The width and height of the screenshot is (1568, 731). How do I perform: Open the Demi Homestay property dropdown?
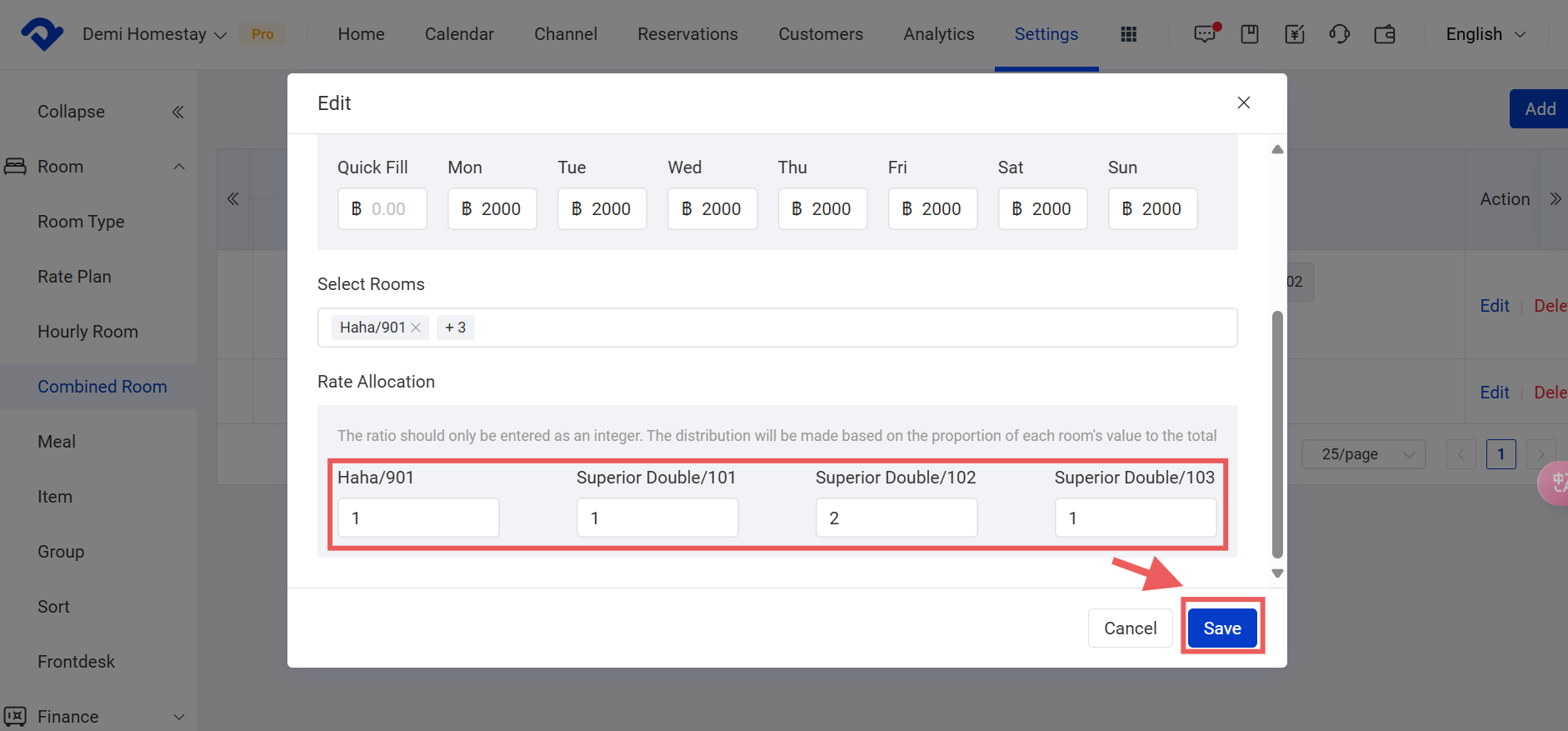(154, 34)
